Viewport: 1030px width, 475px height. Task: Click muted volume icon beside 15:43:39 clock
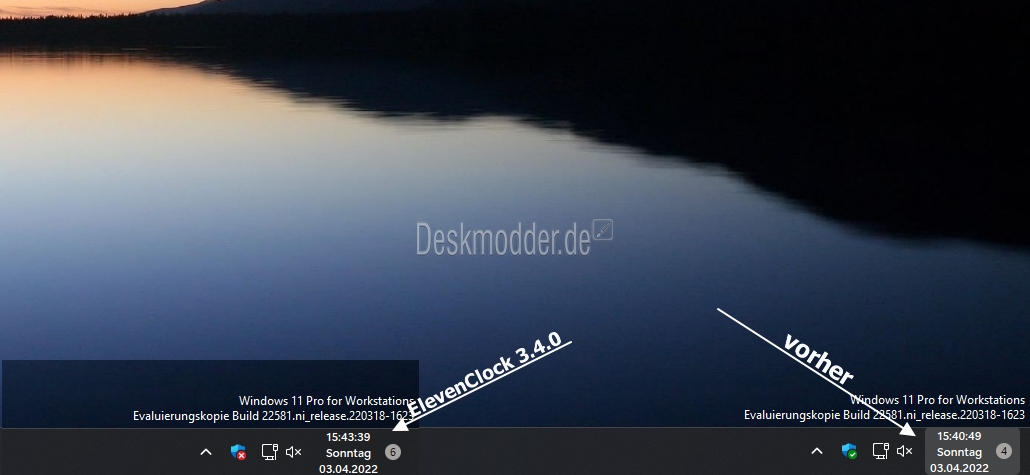294,452
